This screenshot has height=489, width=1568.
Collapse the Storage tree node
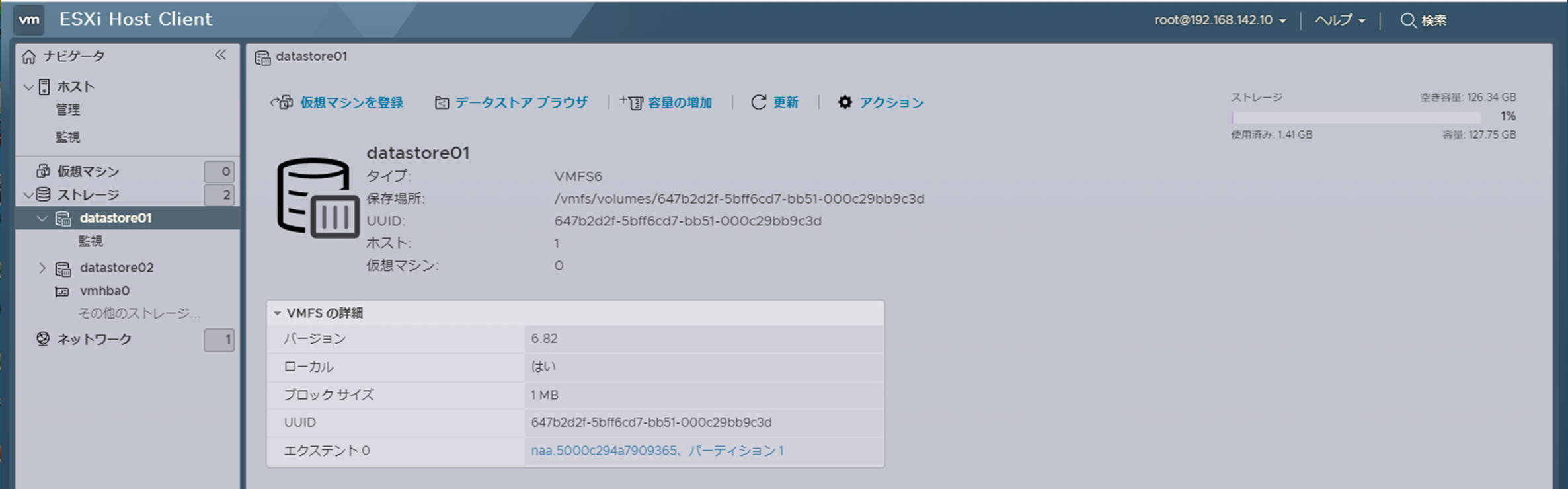(28, 195)
